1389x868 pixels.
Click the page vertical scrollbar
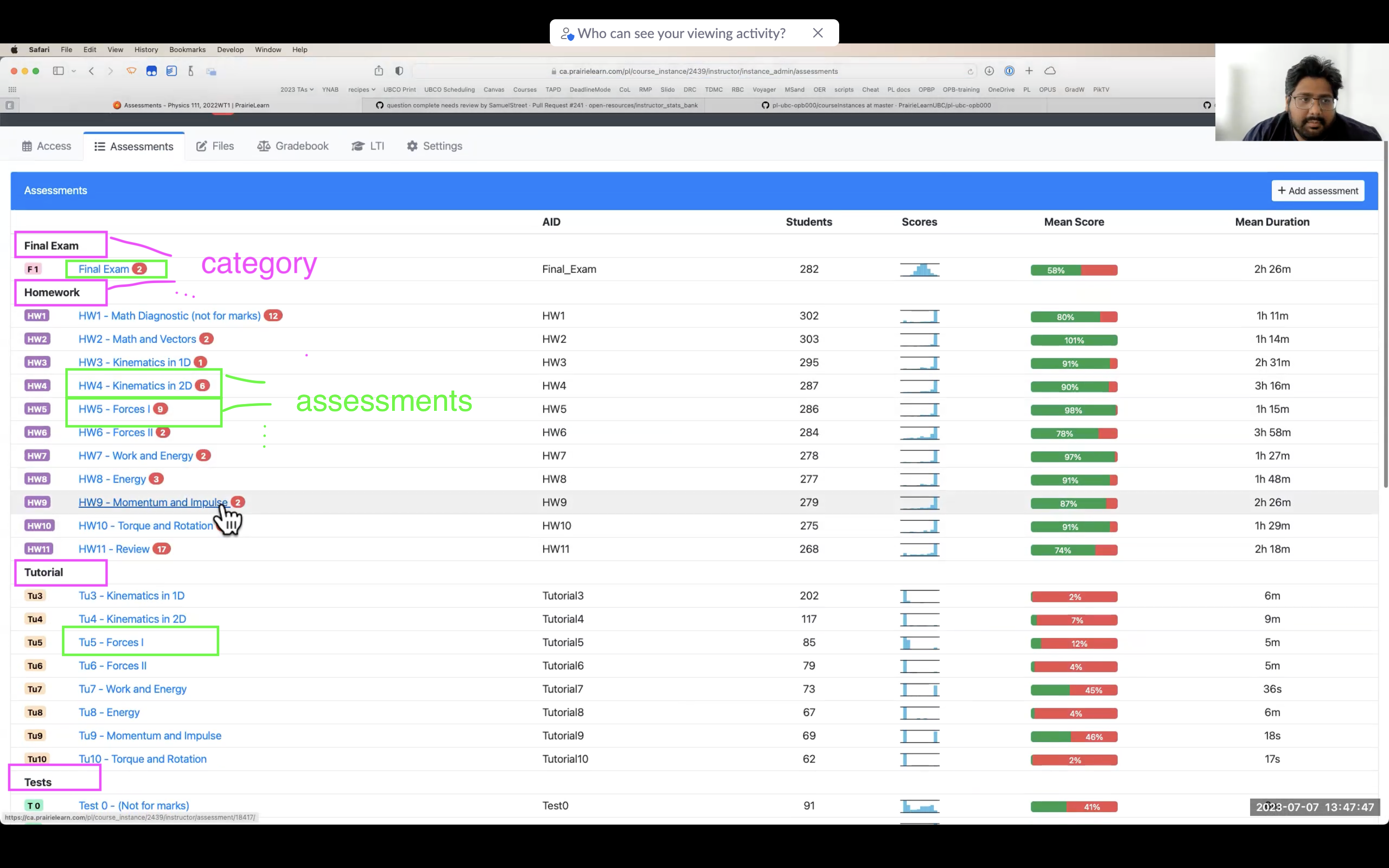click(x=1386, y=314)
